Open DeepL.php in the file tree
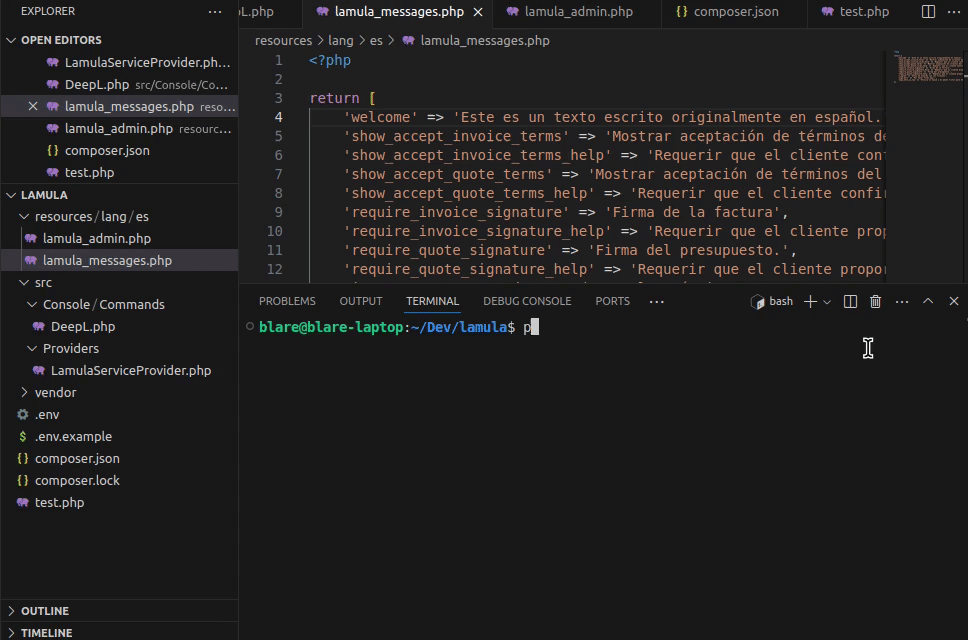This screenshot has height=640, width=968. 82,326
